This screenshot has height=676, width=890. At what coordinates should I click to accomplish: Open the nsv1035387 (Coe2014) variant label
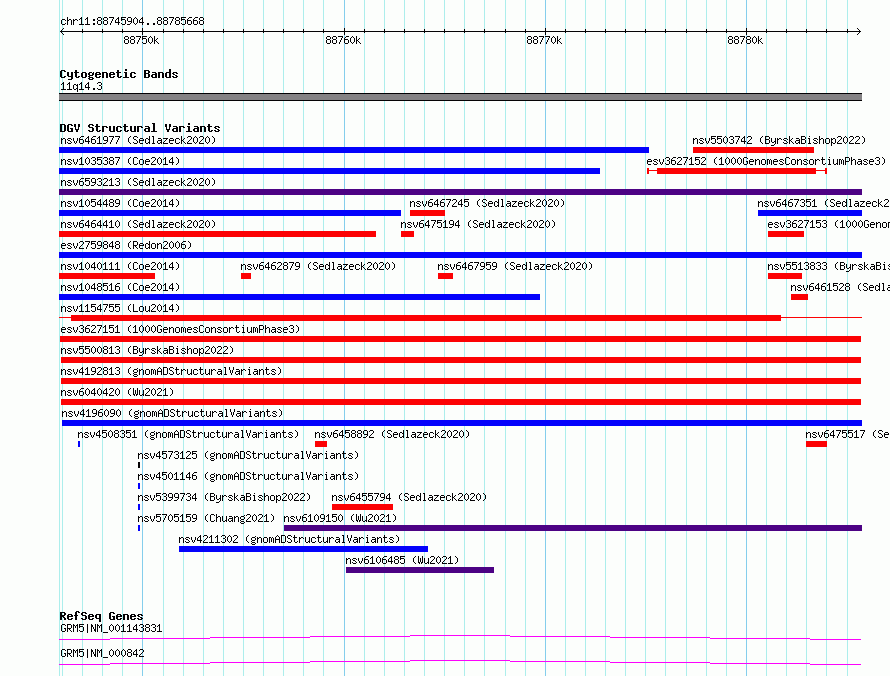click(120, 161)
